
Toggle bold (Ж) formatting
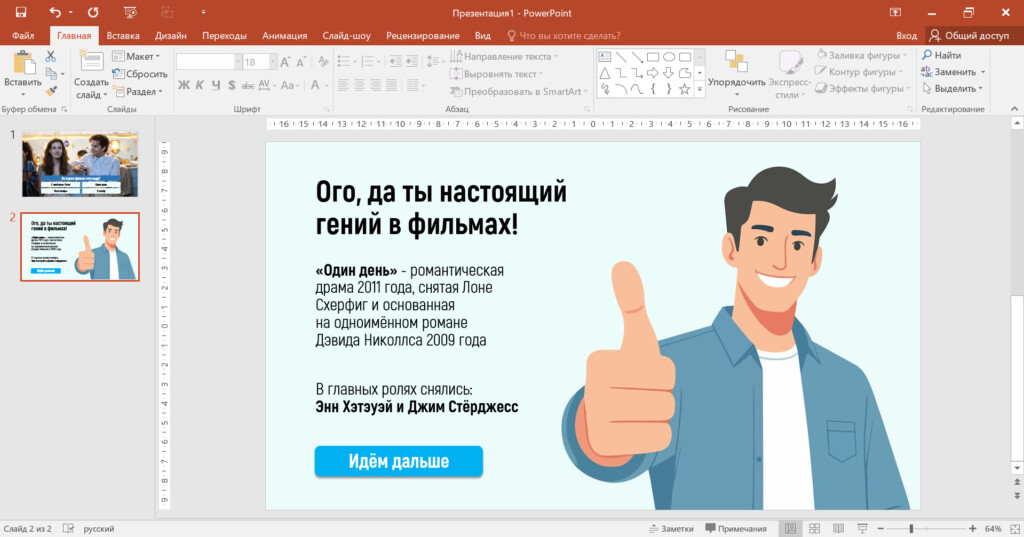click(184, 85)
